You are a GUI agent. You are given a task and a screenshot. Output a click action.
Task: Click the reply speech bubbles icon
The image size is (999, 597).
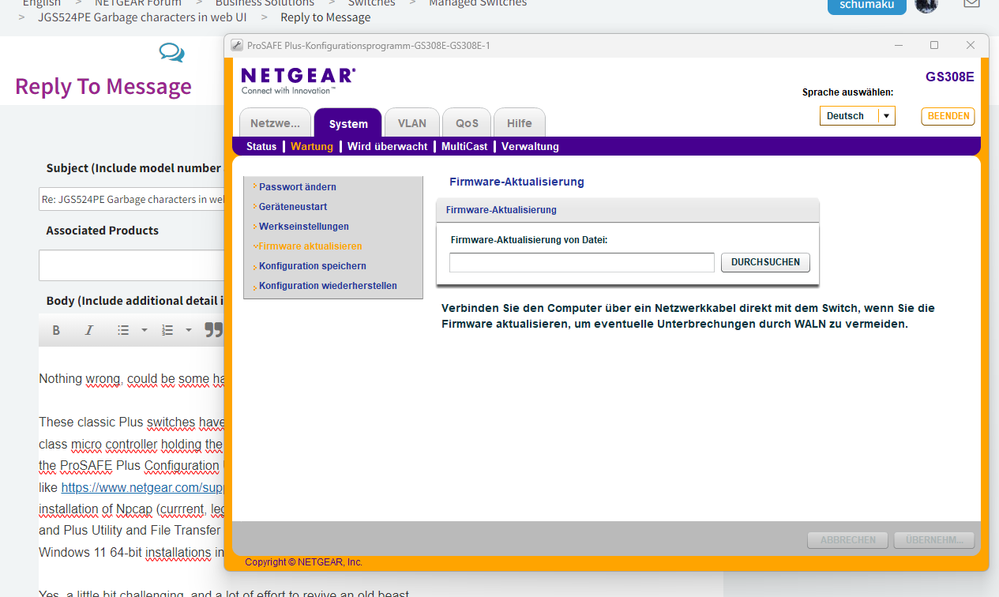coord(171,52)
